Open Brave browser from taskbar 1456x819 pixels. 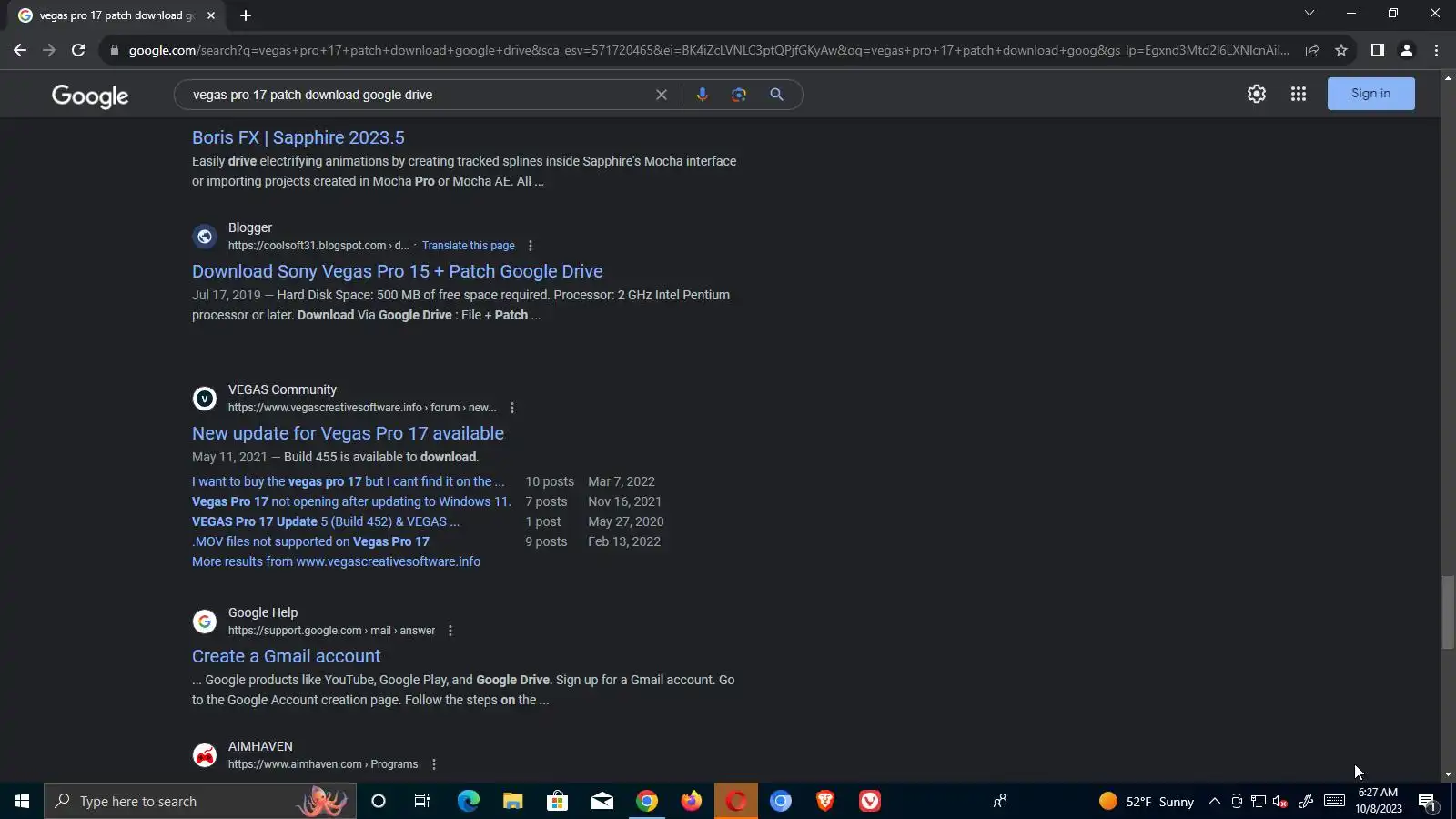click(x=825, y=801)
